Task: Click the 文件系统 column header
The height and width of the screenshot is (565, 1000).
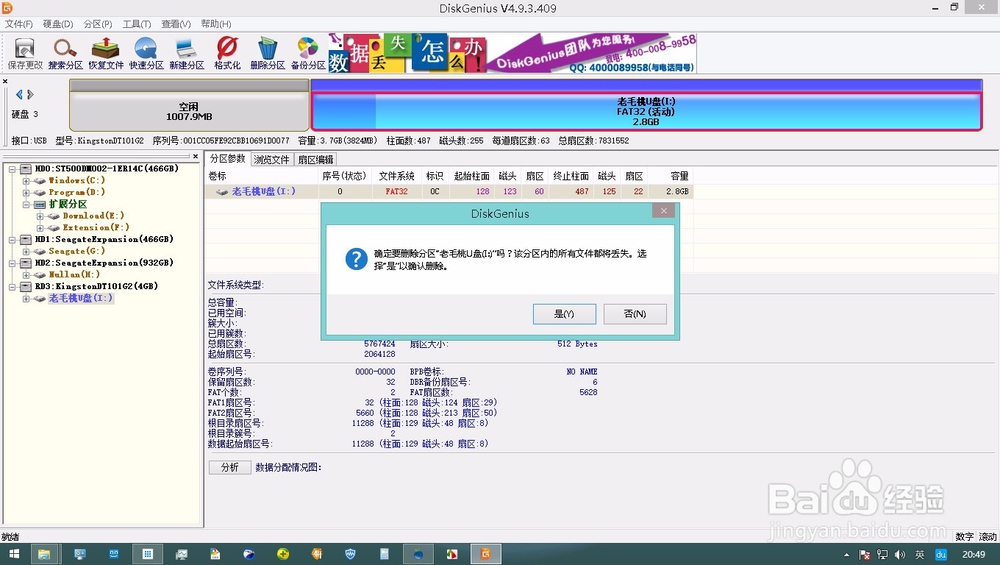Action: pos(397,175)
